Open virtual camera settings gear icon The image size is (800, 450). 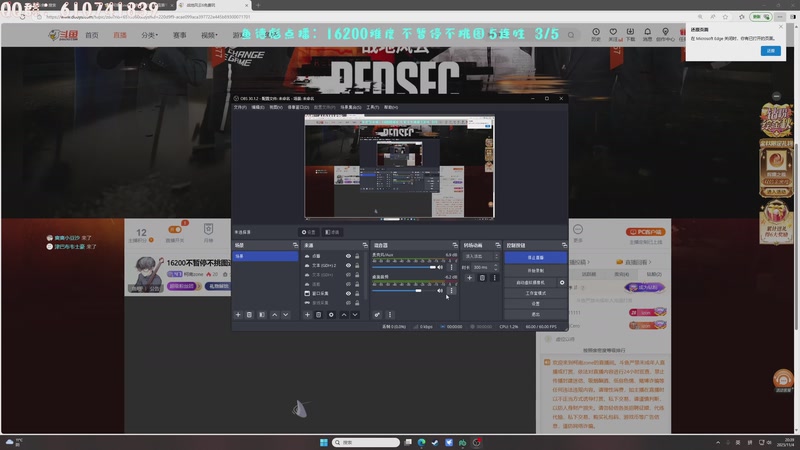(562, 282)
